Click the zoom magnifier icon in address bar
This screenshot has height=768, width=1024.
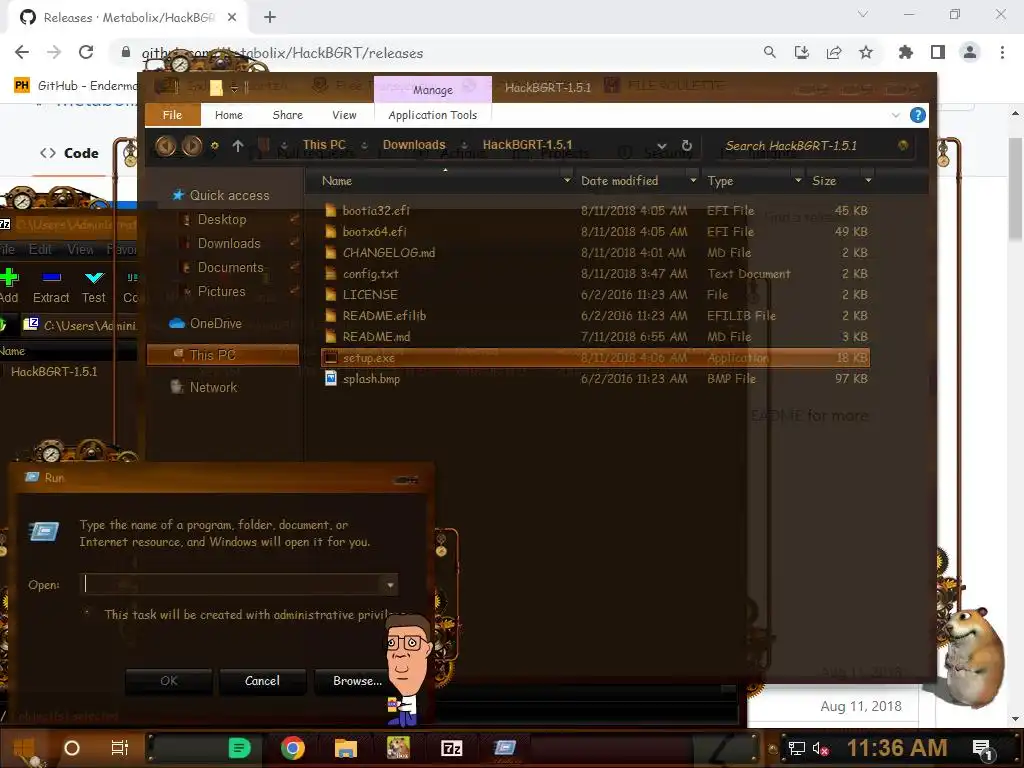pos(770,52)
